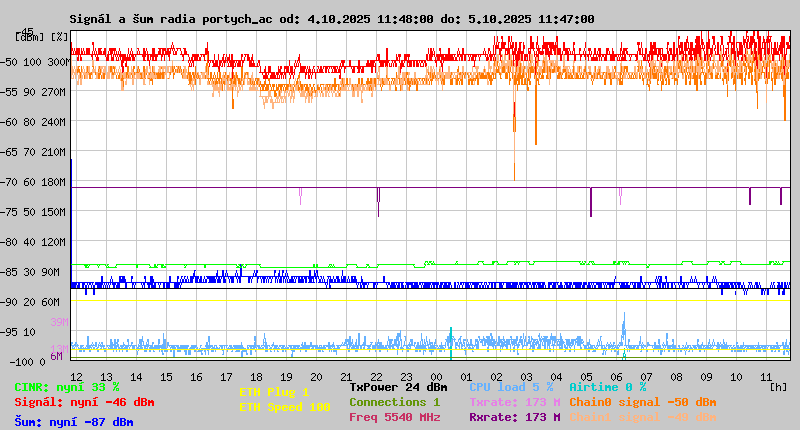
Task: Click the 'Airtime 0 %' legend label
Action: (x=608, y=387)
